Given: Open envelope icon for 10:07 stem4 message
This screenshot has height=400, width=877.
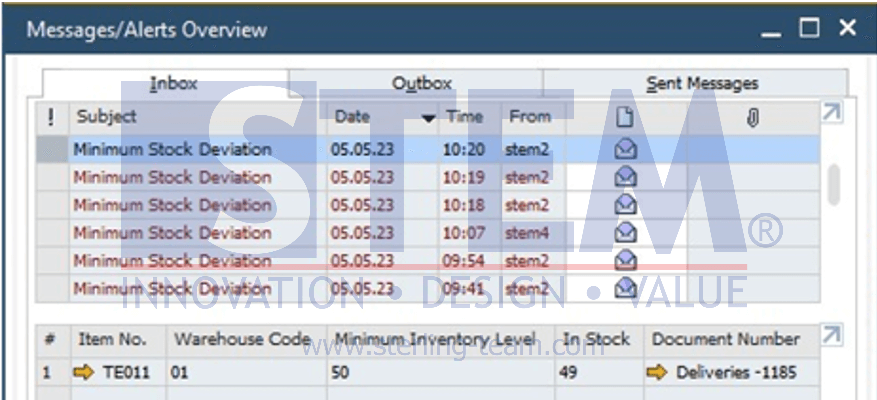Looking at the screenshot, I should 625,233.
